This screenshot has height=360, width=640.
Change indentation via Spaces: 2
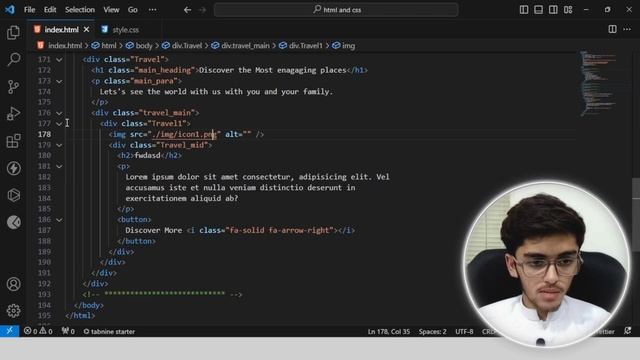(x=432, y=331)
